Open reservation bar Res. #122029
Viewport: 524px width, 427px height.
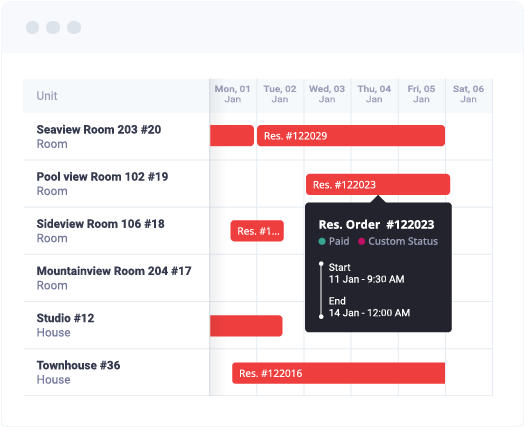pyautogui.click(x=351, y=136)
